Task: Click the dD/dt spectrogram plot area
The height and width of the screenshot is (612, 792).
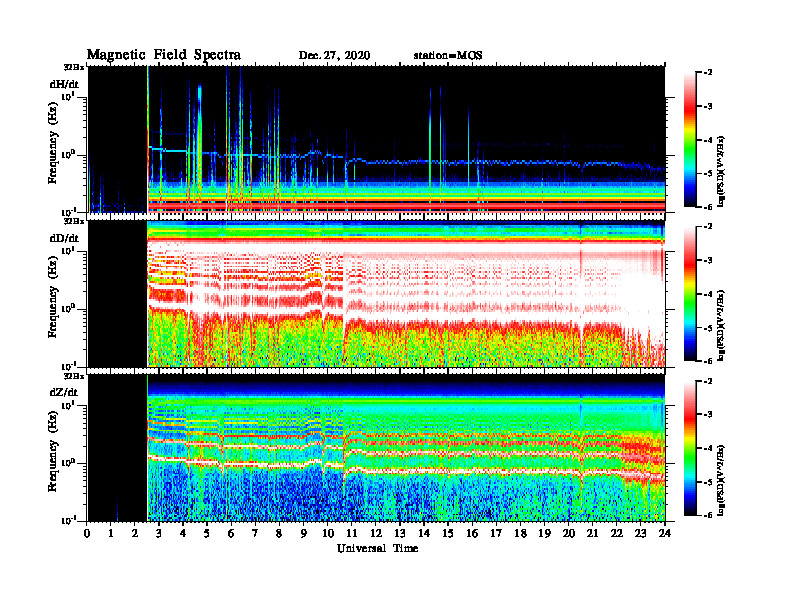Action: [x=376, y=293]
